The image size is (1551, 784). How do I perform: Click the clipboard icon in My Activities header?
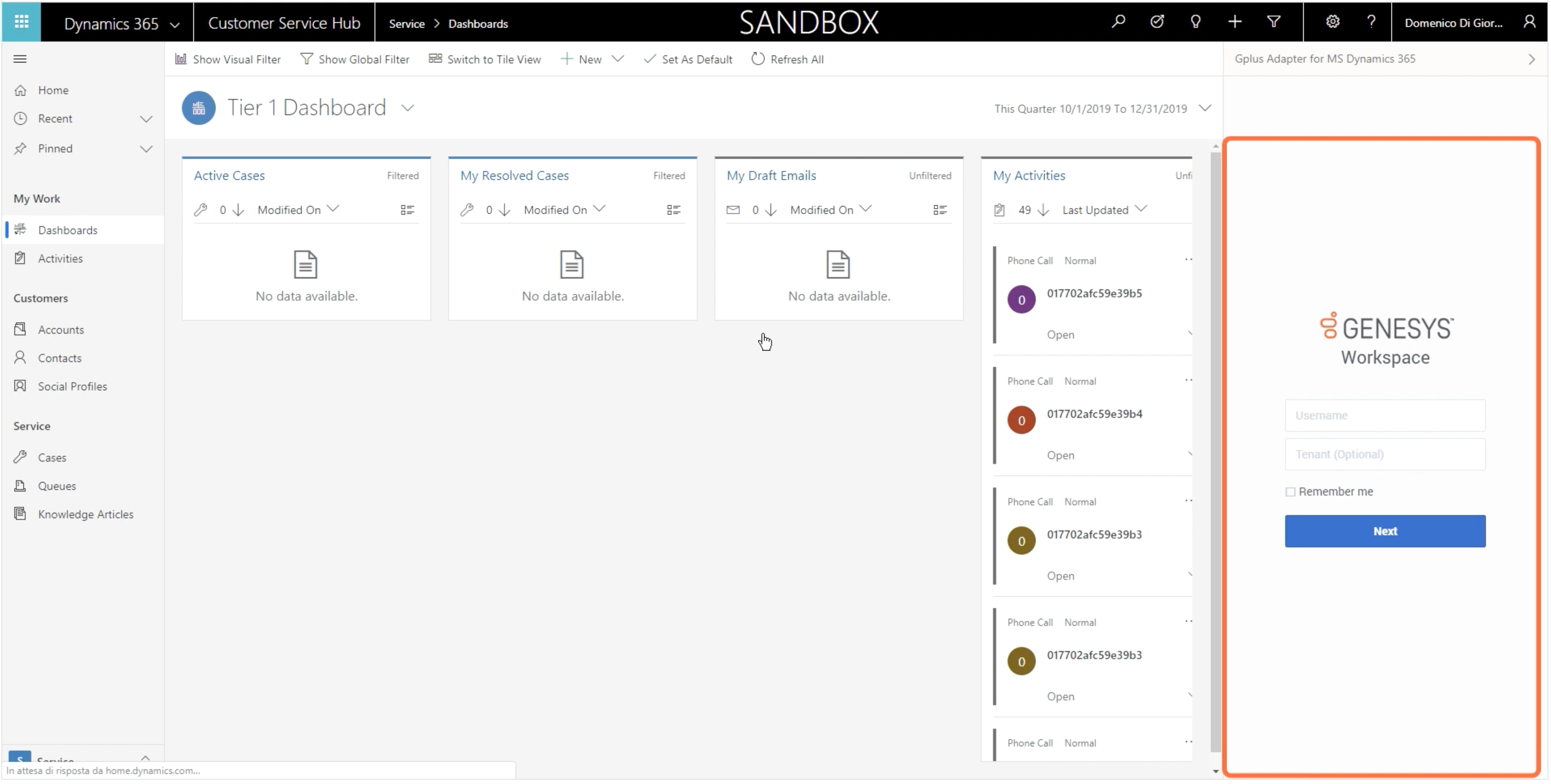(x=999, y=209)
